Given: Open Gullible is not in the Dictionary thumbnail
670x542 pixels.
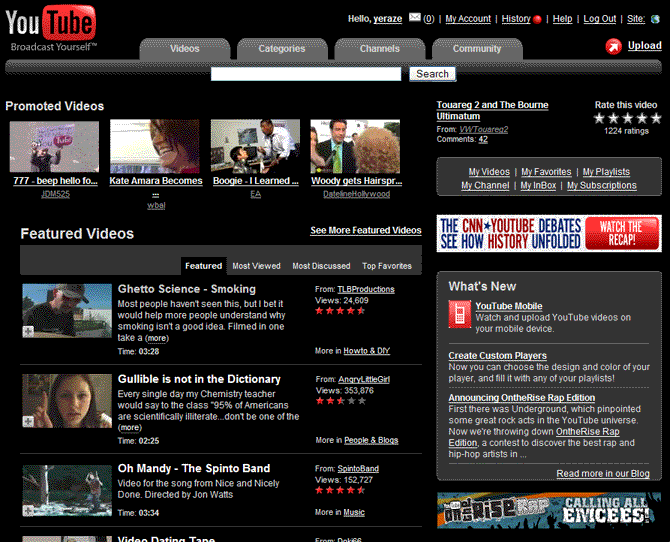Looking at the screenshot, I should pos(67,401).
